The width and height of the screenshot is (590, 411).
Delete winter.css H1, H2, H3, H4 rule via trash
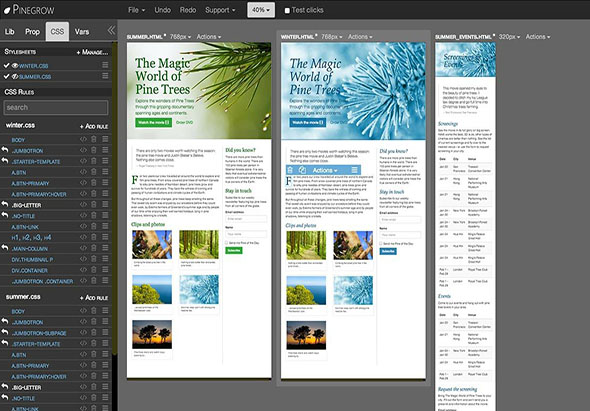94,237
